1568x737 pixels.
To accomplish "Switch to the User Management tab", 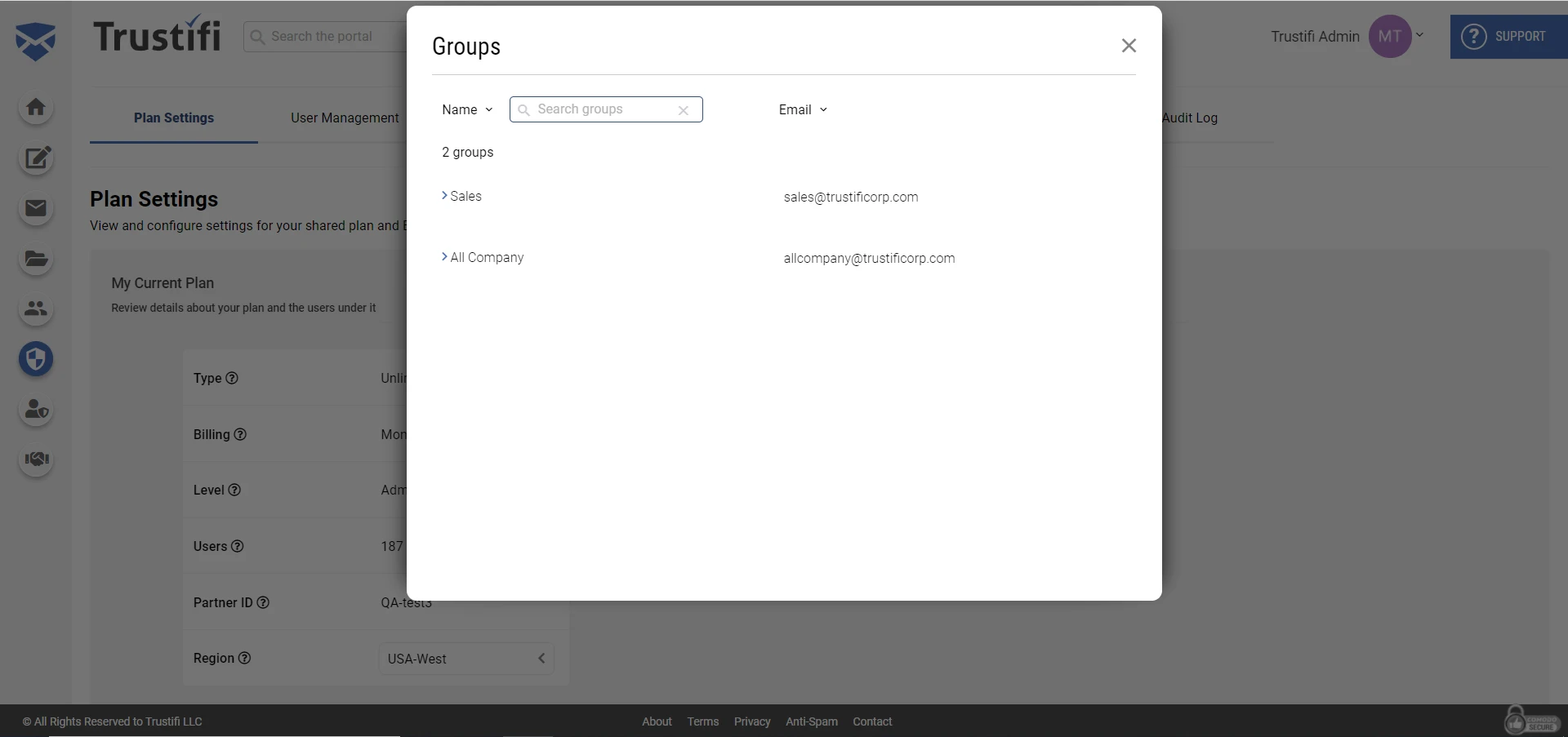I will click(345, 118).
